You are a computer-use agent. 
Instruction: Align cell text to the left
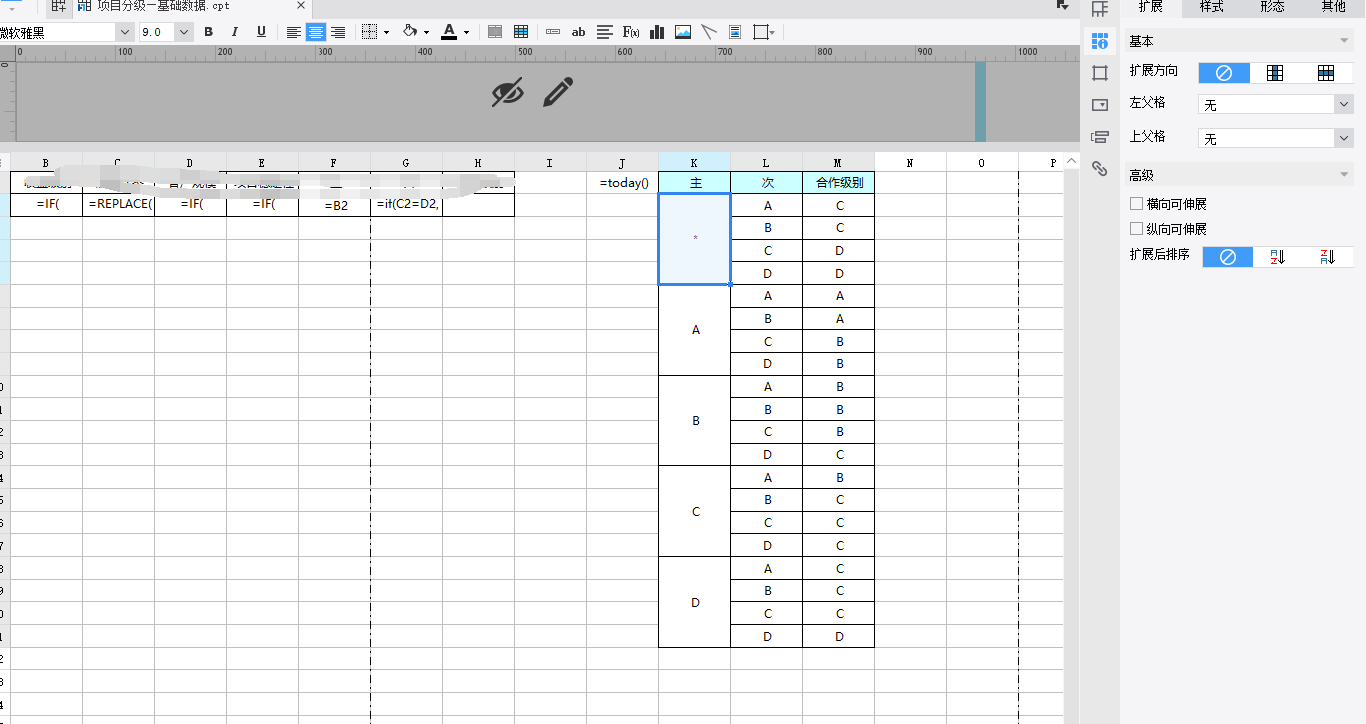coord(294,32)
